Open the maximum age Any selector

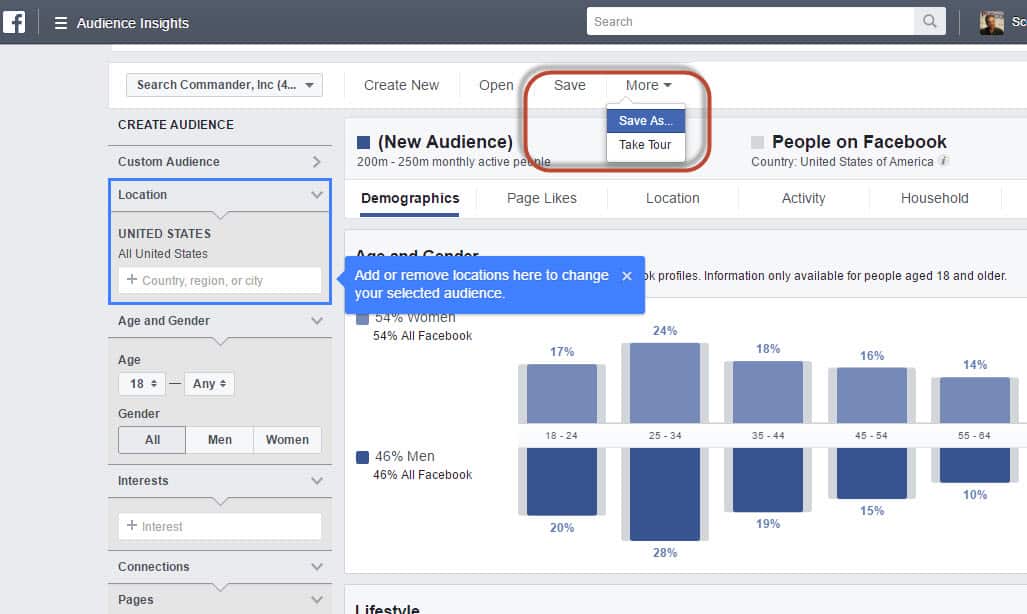(x=210, y=384)
